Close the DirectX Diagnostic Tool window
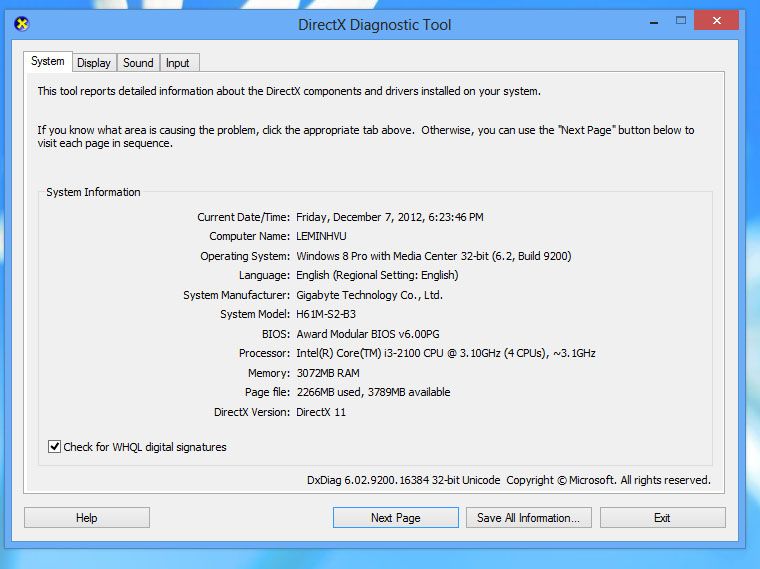The image size is (760, 569). (x=716, y=20)
